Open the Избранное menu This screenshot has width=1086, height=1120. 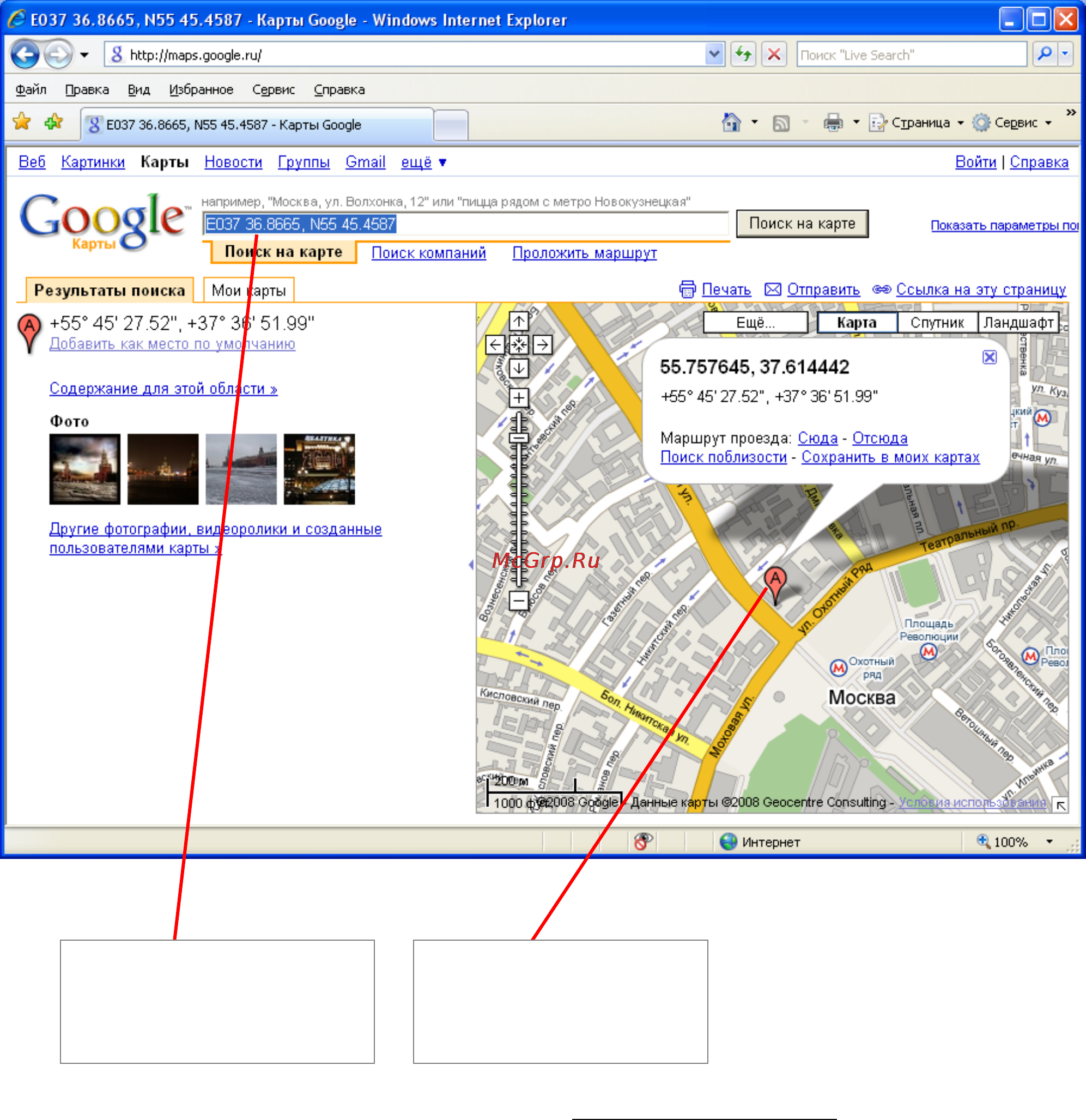click(x=201, y=90)
